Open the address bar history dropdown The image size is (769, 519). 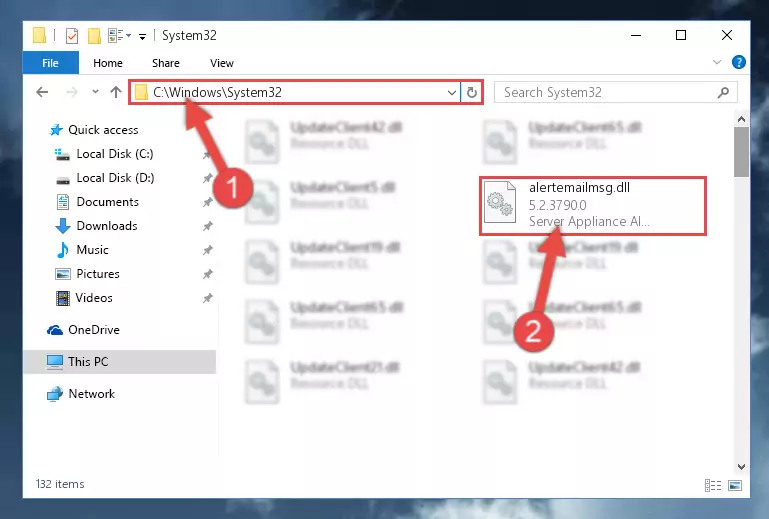[452, 92]
